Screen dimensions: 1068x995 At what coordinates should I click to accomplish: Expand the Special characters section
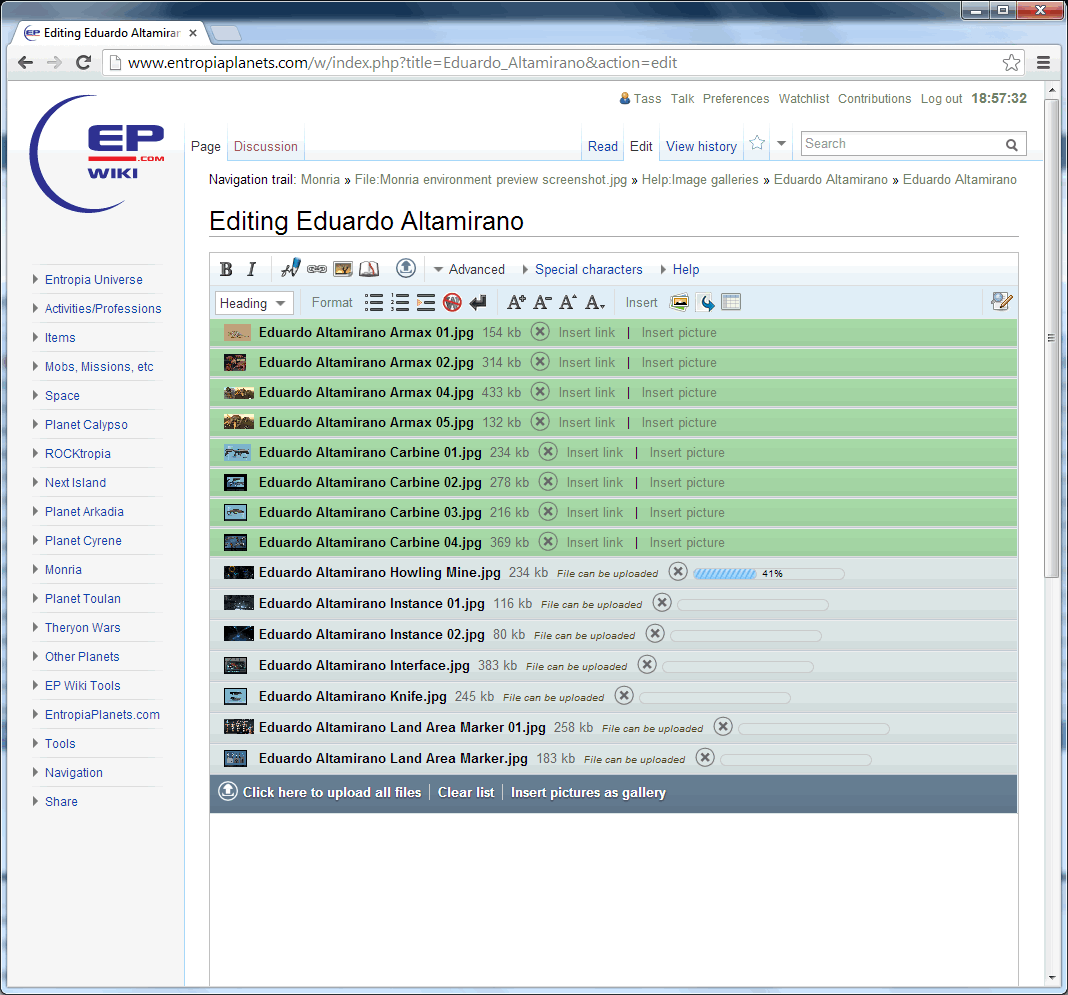(x=588, y=269)
